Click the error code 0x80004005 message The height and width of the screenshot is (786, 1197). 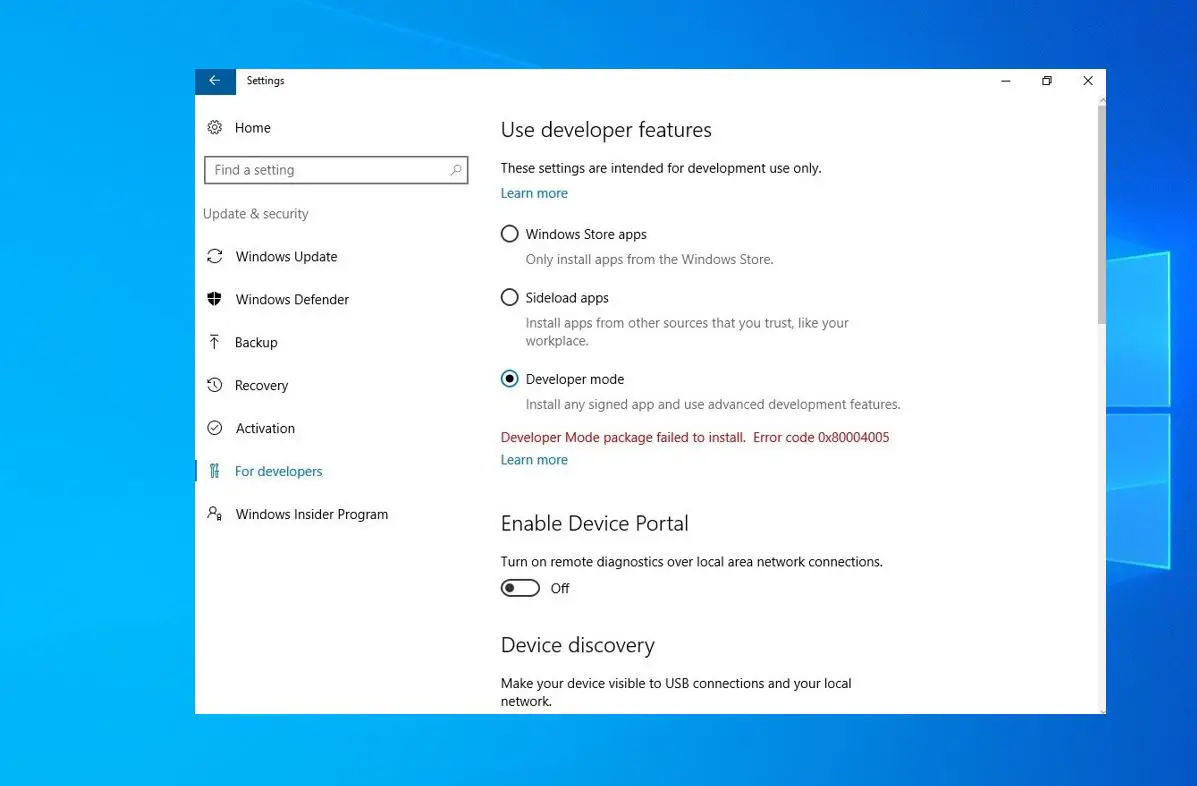[695, 437]
